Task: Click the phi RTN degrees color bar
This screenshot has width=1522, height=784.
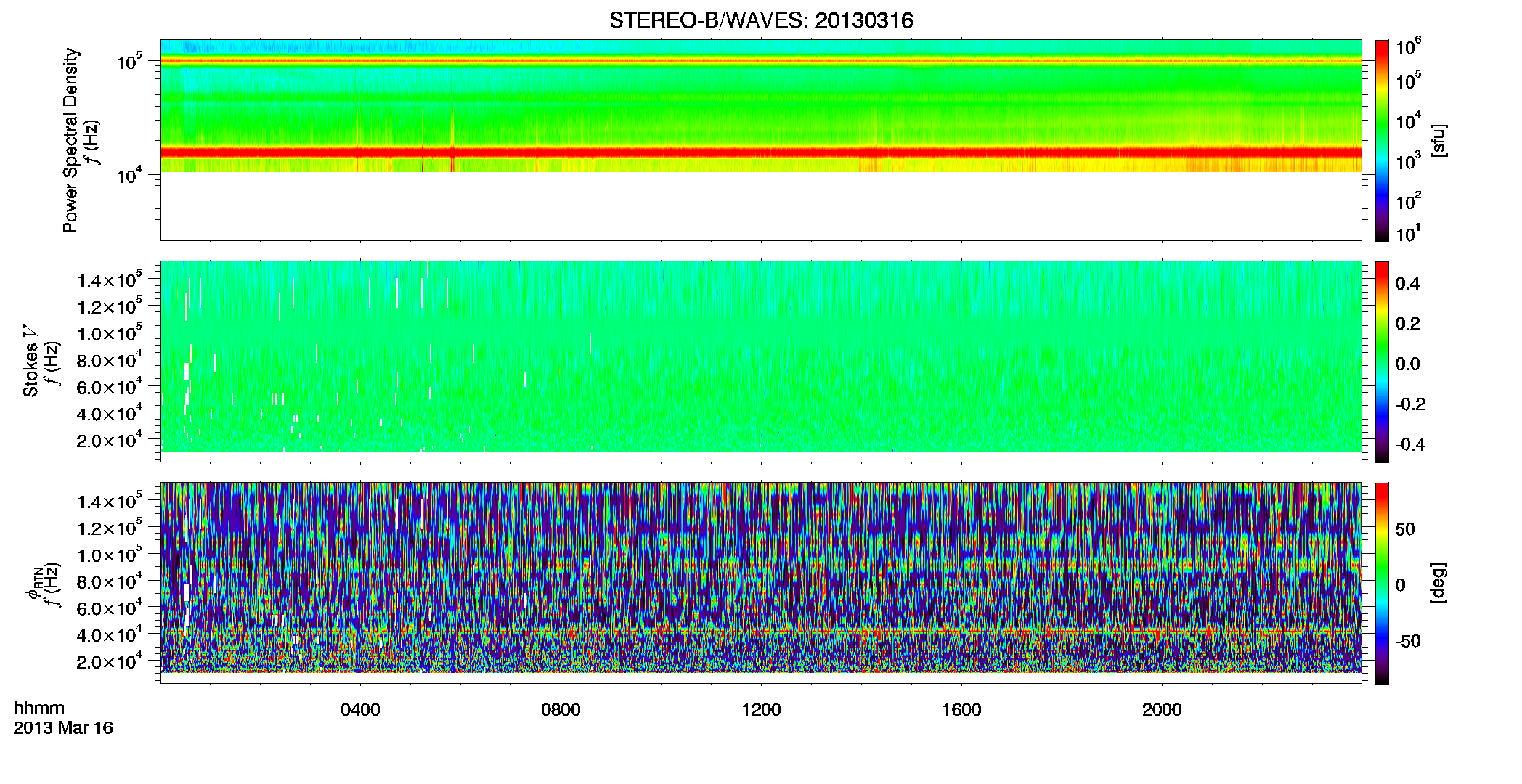Action: point(1382,583)
